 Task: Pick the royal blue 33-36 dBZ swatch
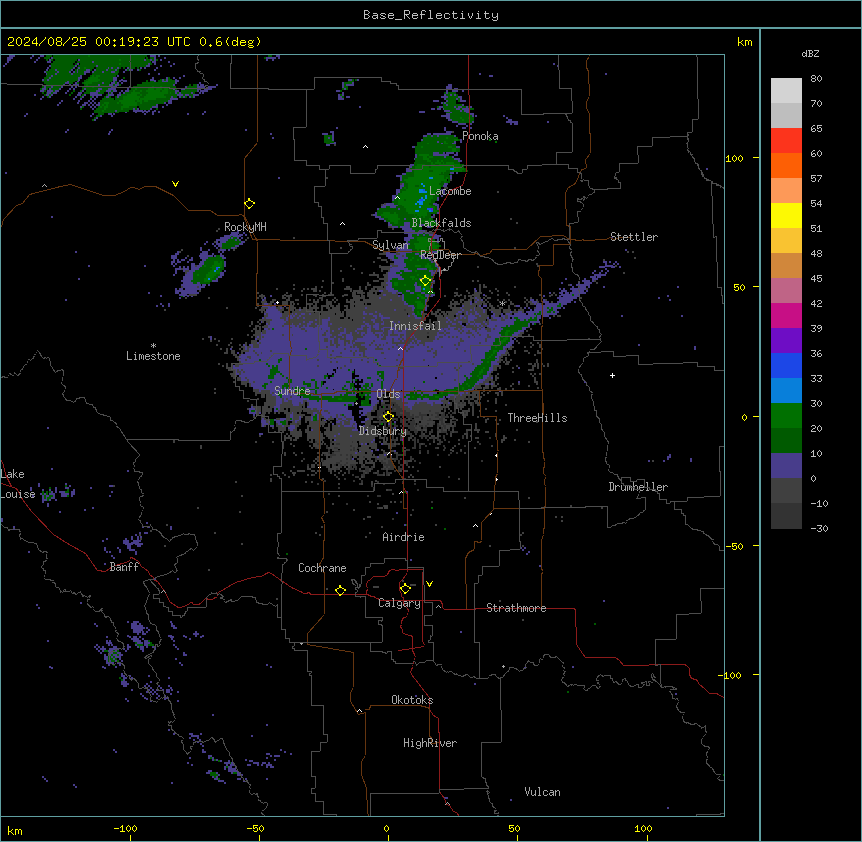tap(786, 366)
